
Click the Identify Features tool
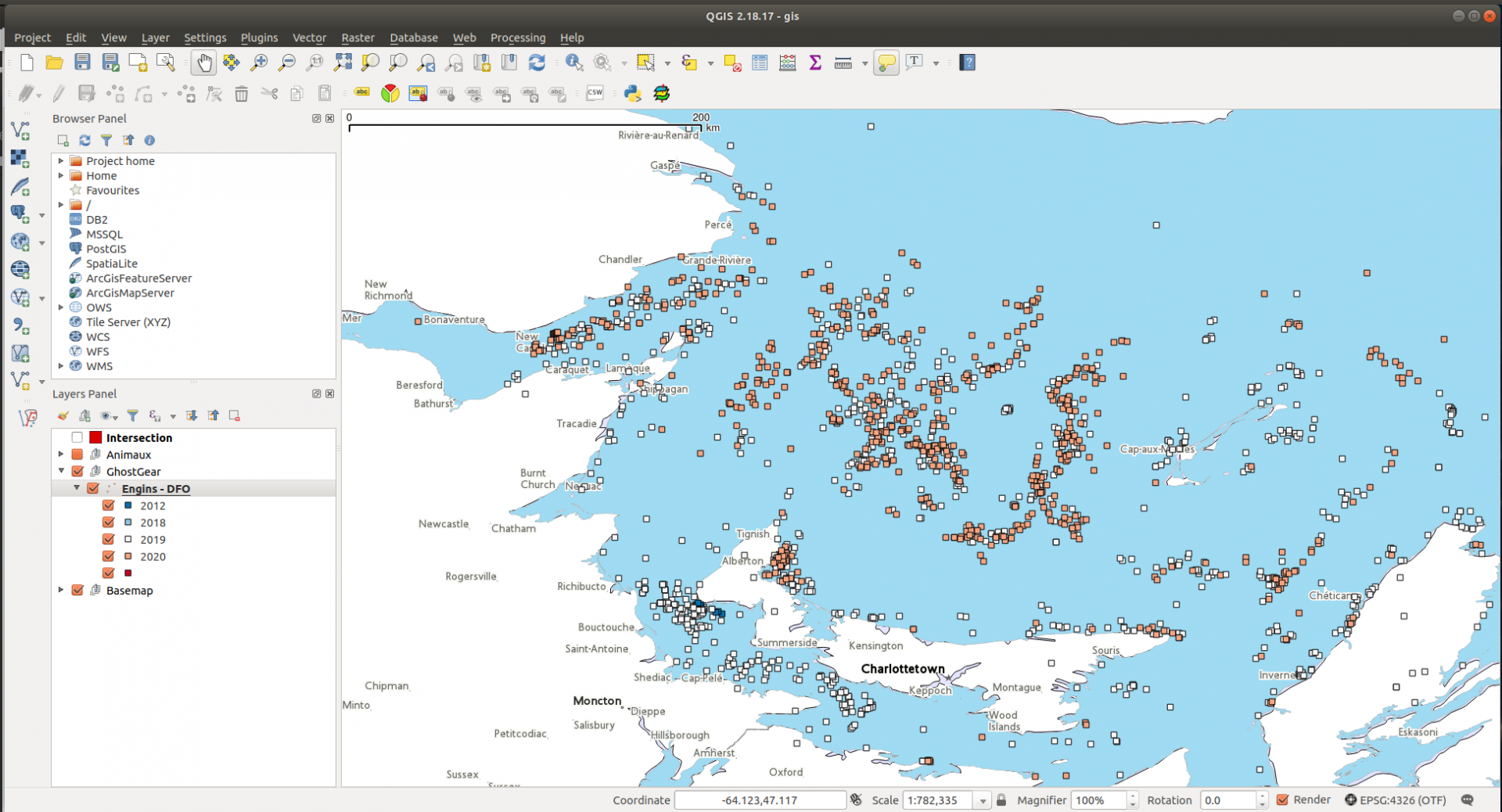tap(574, 63)
